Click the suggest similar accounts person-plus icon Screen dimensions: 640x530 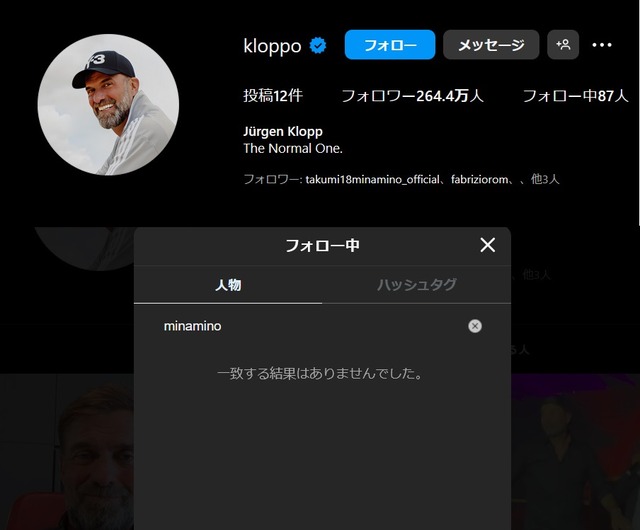[563, 45]
